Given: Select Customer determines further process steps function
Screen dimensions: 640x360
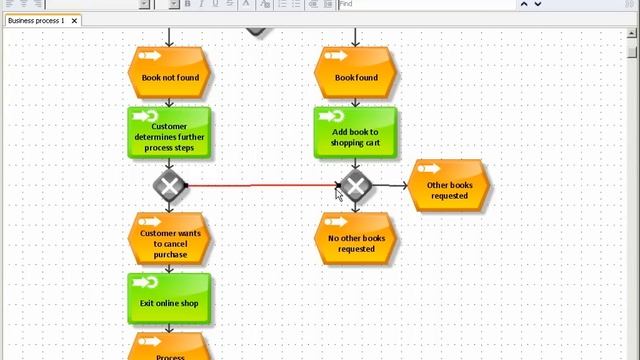Looking at the screenshot, I should tap(169, 133).
